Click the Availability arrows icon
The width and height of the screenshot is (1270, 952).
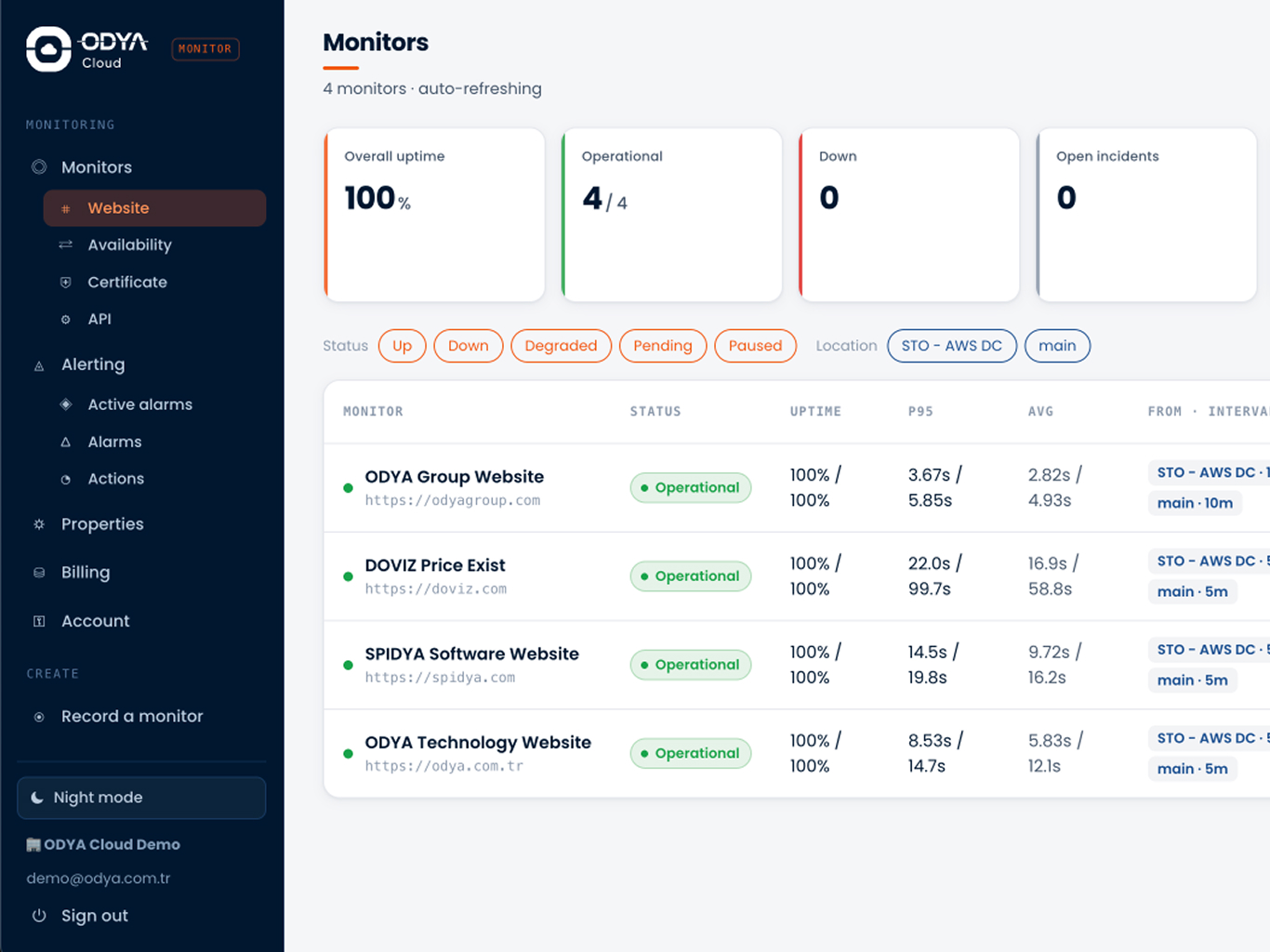pos(65,245)
